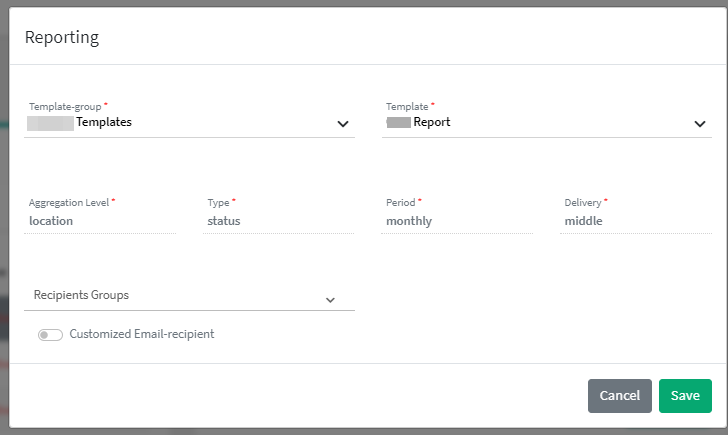The width and height of the screenshot is (728, 435).
Task: Select the Delivery field showing middle
Action: (636, 221)
